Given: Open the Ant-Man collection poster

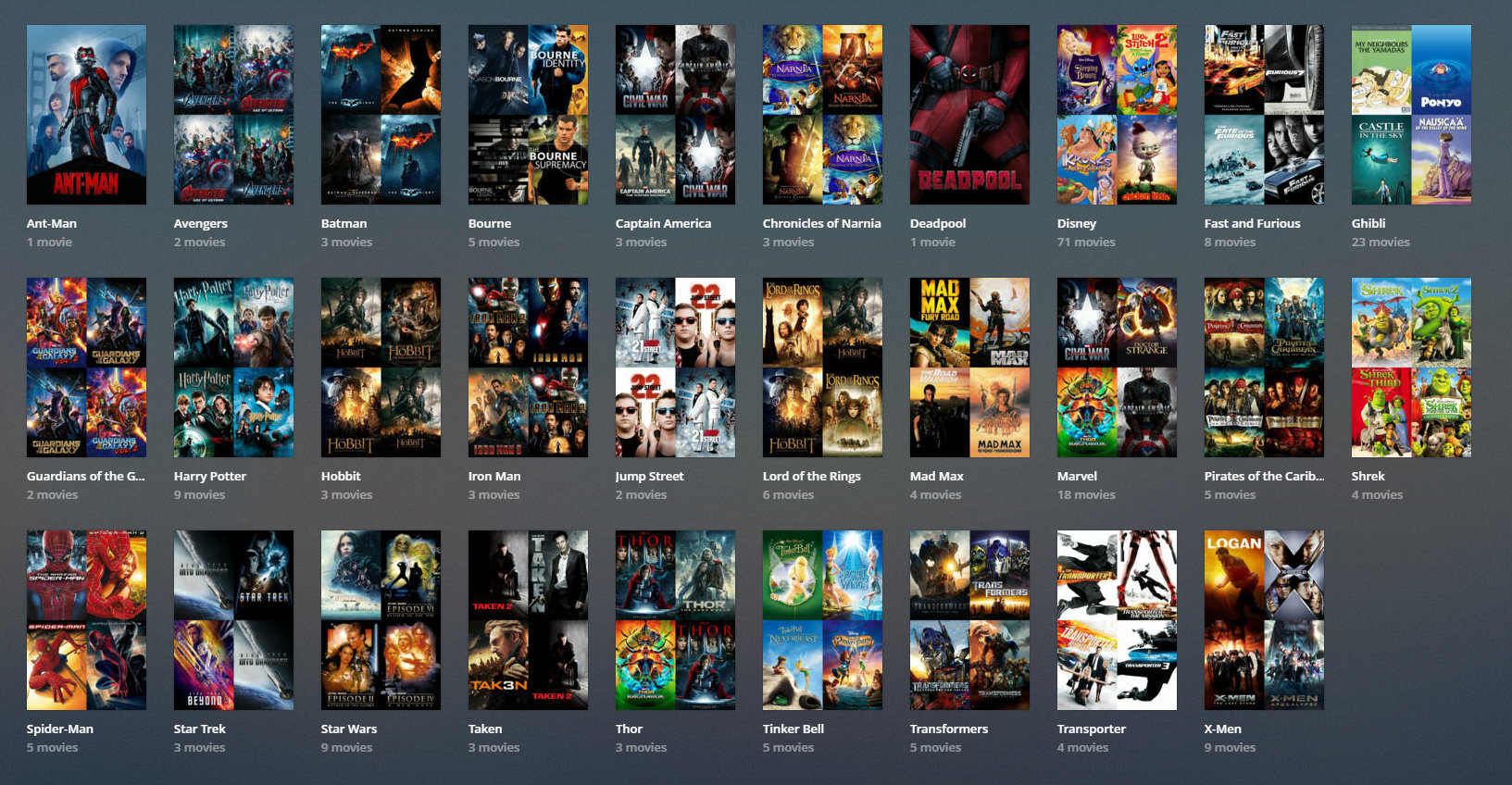Looking at the screenshot, I should (x=86, y=115).
